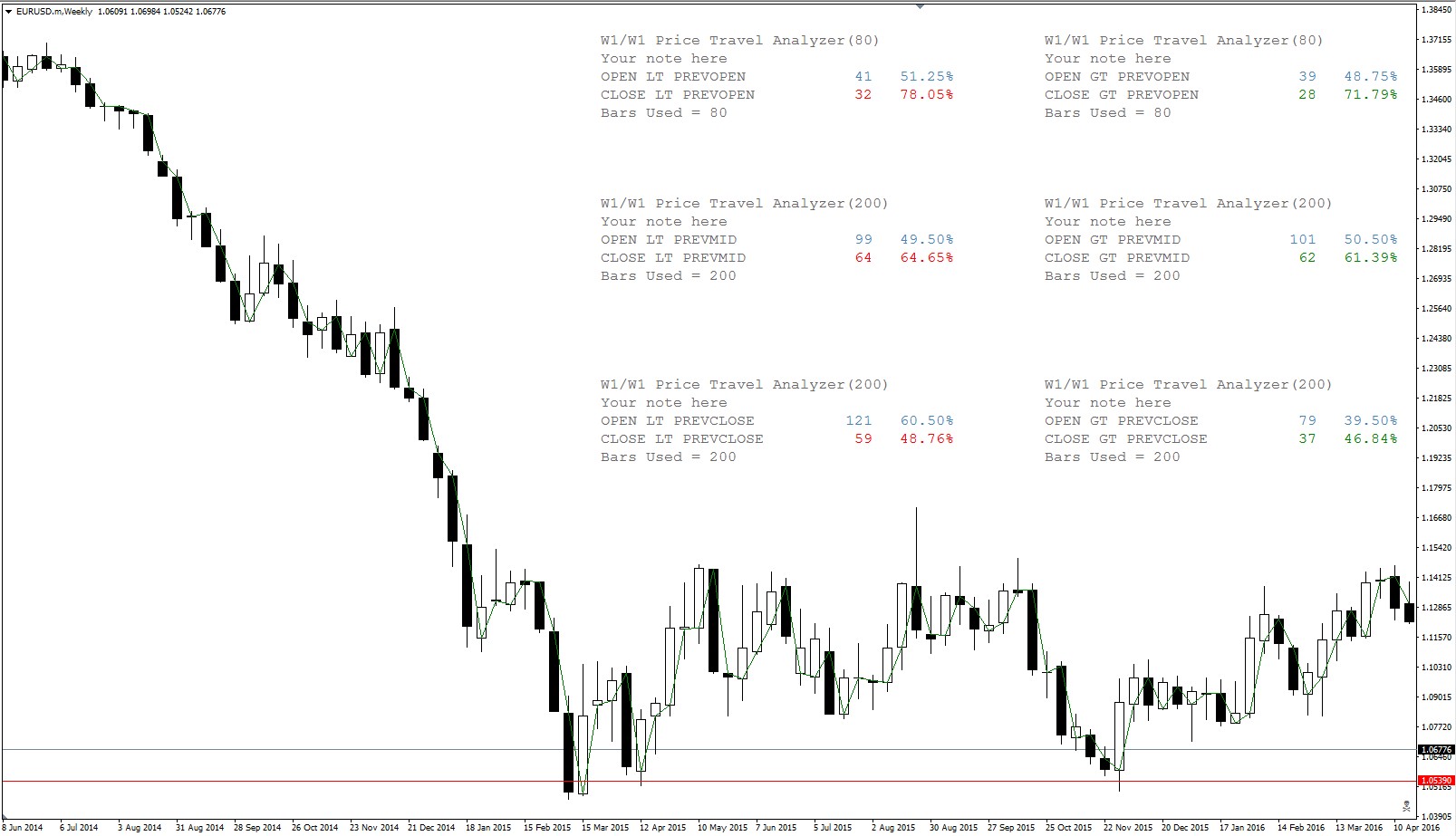The height and width of the screenshot is (836, 1456).
Task: Select the OPEN GT PREVCLOSE label
Action: click(1122, 421)
